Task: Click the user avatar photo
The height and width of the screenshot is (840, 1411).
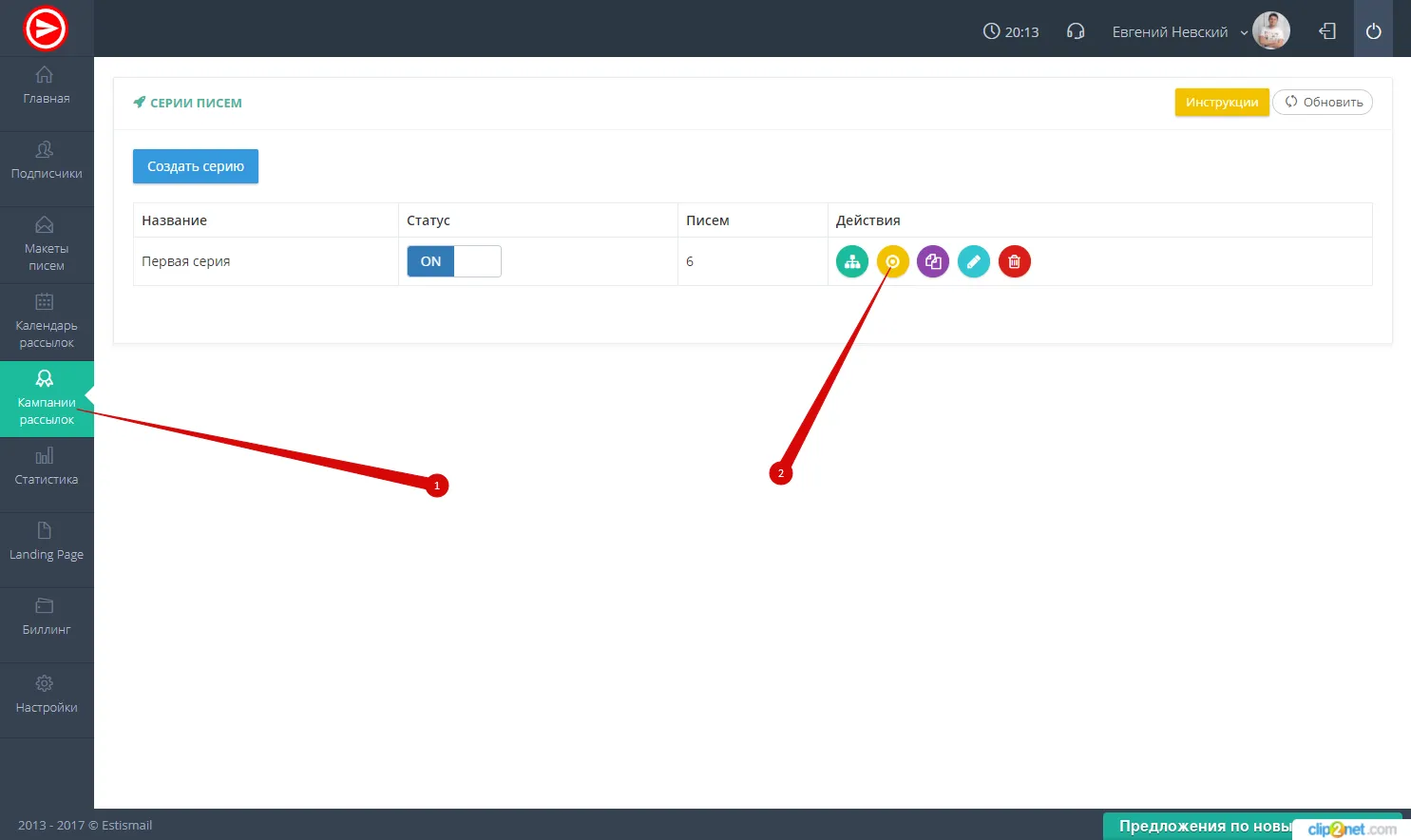Action: 1270,31
